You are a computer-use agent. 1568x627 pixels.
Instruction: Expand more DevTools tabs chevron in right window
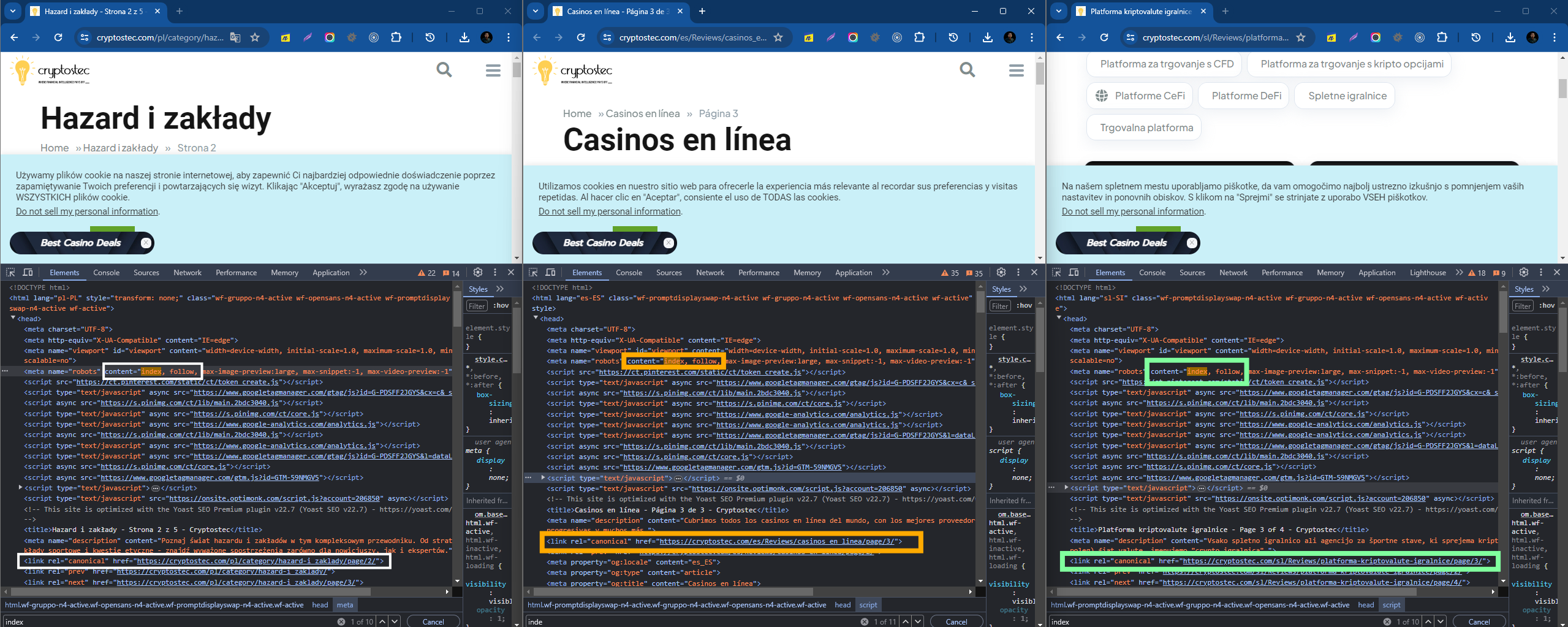(1459, 272)
